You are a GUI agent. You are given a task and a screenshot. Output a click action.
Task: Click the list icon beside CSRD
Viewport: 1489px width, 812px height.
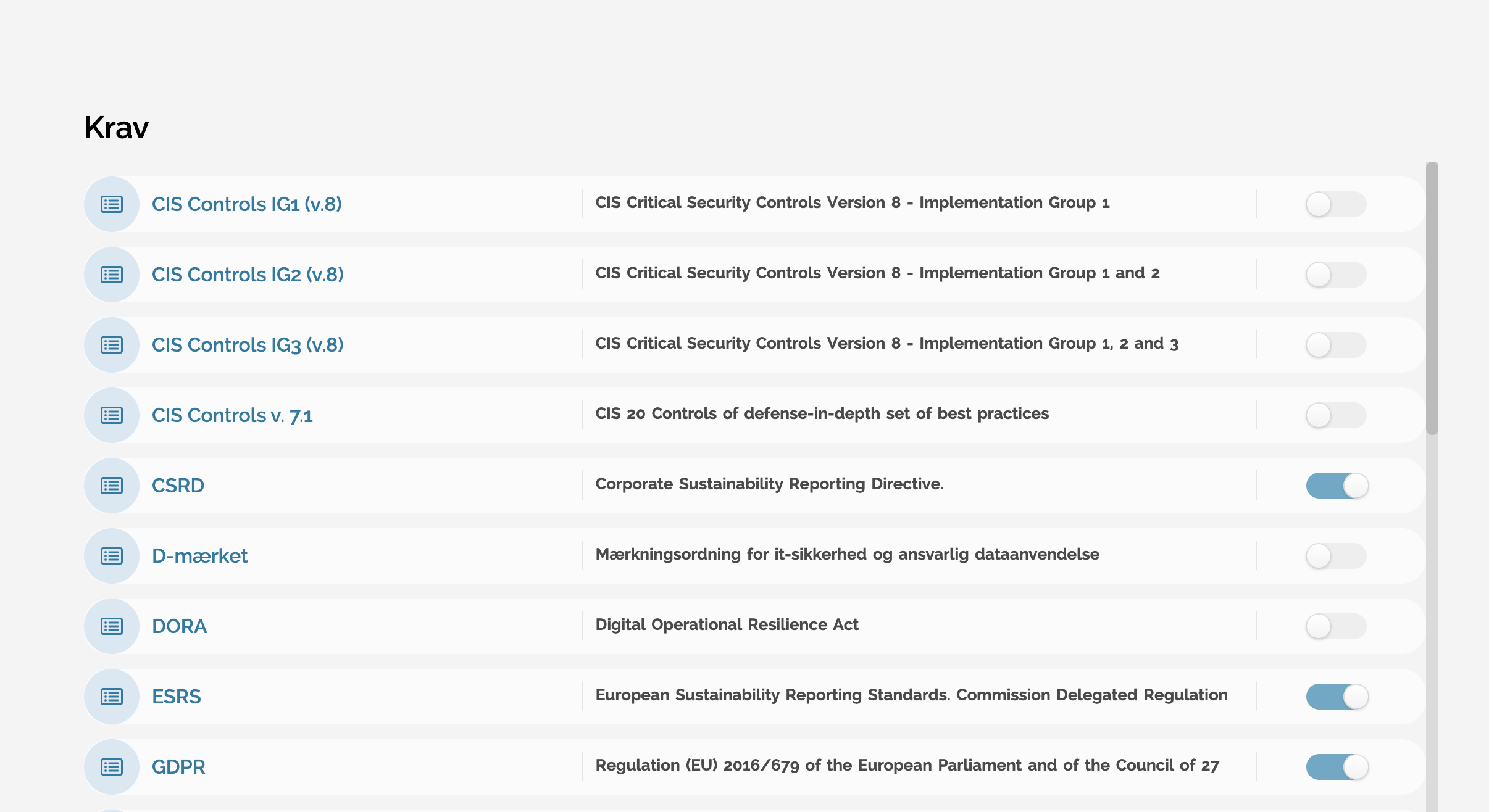click(x=112, y=486)
